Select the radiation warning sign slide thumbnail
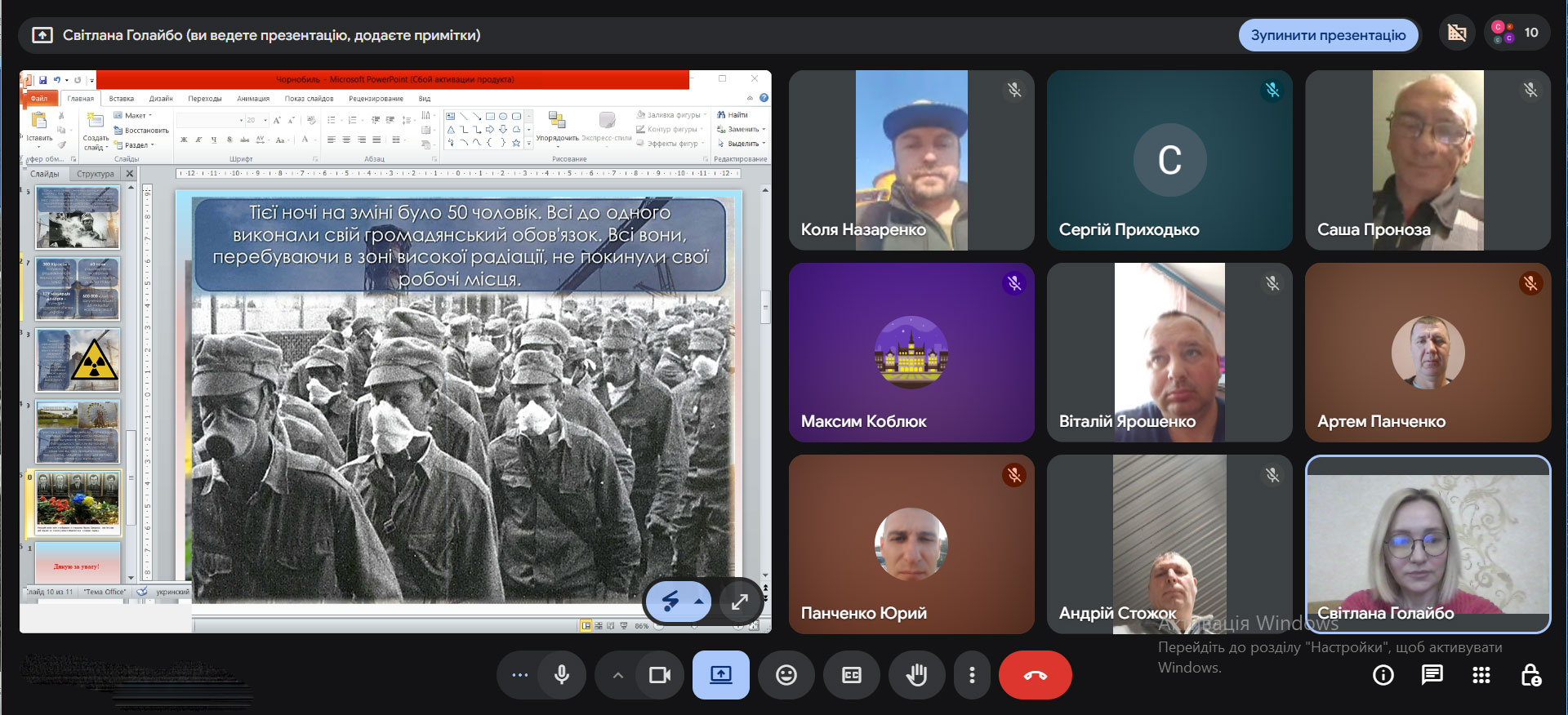The image size is (1568, 715). (x=78, y=360)
